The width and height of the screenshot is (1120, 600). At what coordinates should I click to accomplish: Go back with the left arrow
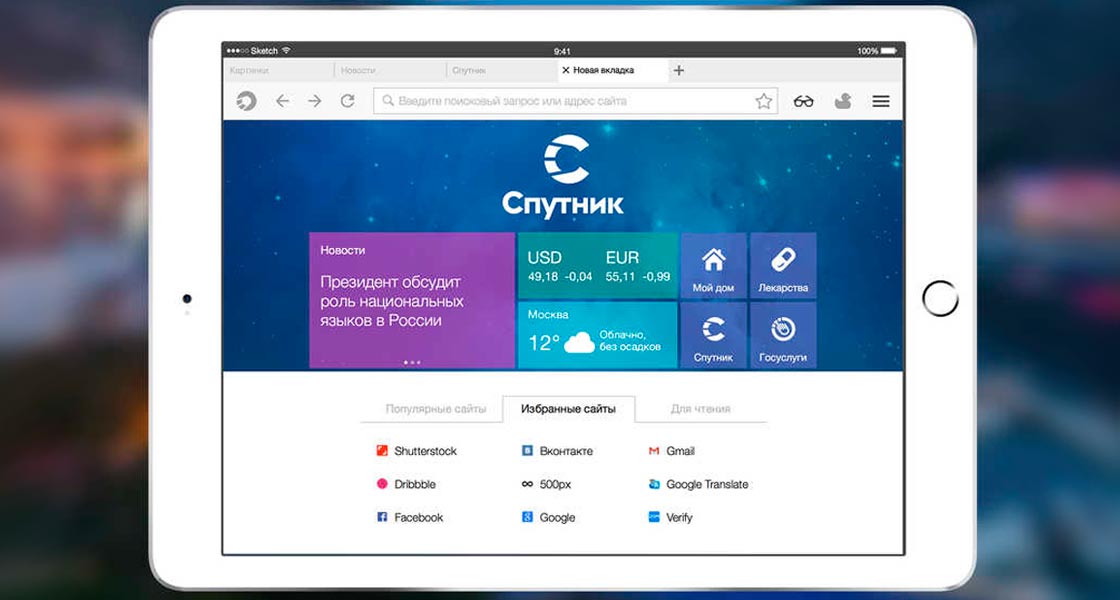point(282,101)
